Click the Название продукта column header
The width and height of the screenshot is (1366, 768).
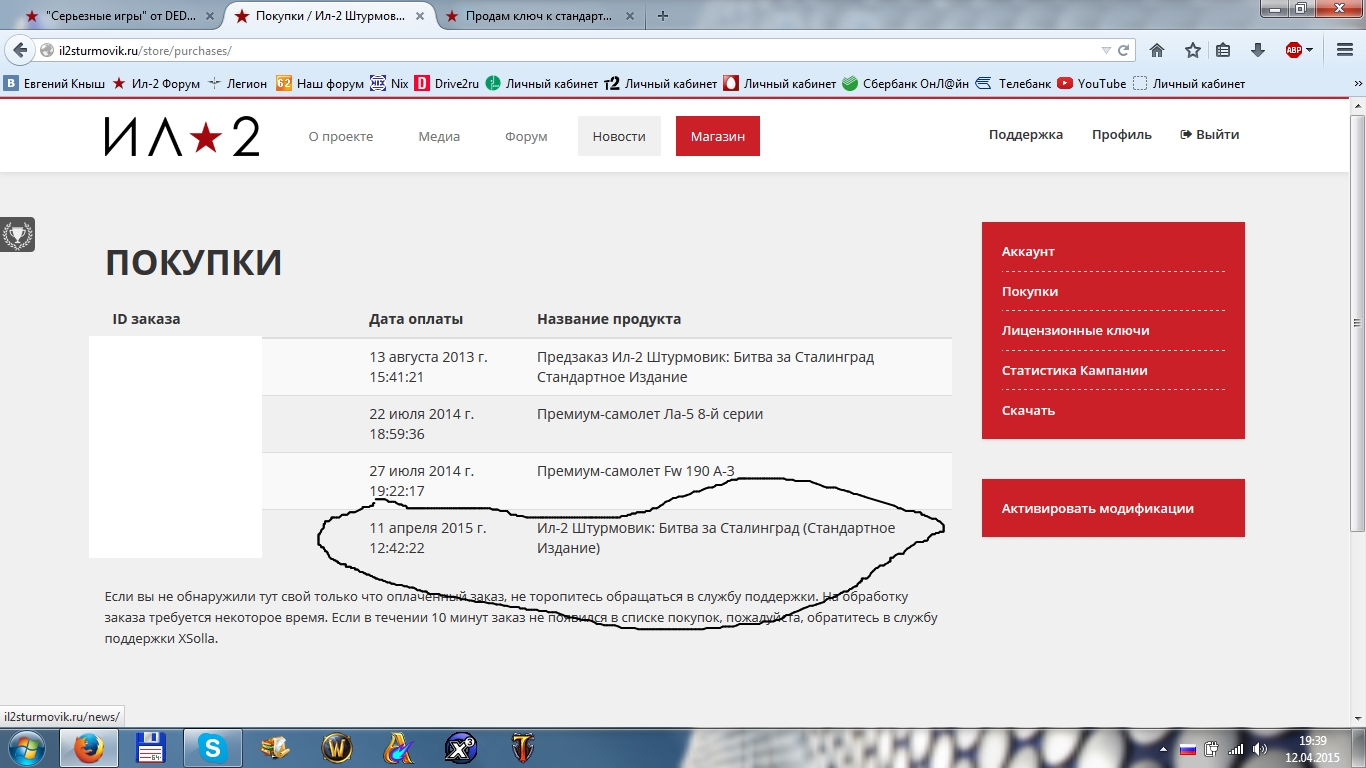point(609,319)
